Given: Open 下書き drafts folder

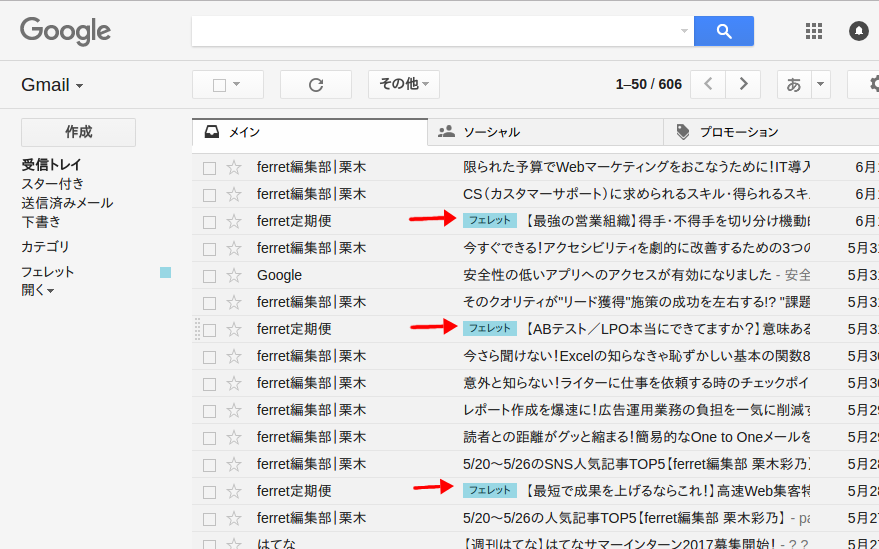Looking at the screenshot, I should [41, 222].
